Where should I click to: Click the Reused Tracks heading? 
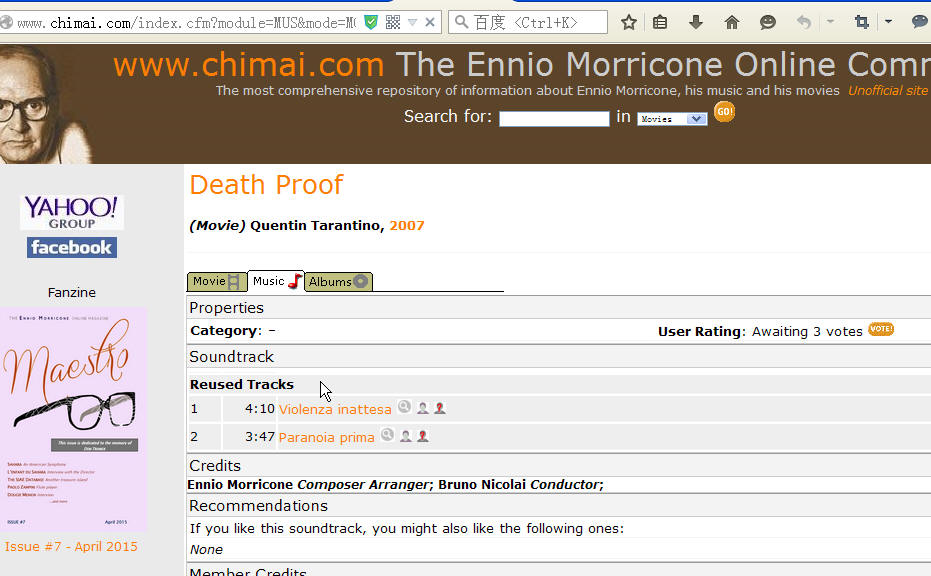242,385
